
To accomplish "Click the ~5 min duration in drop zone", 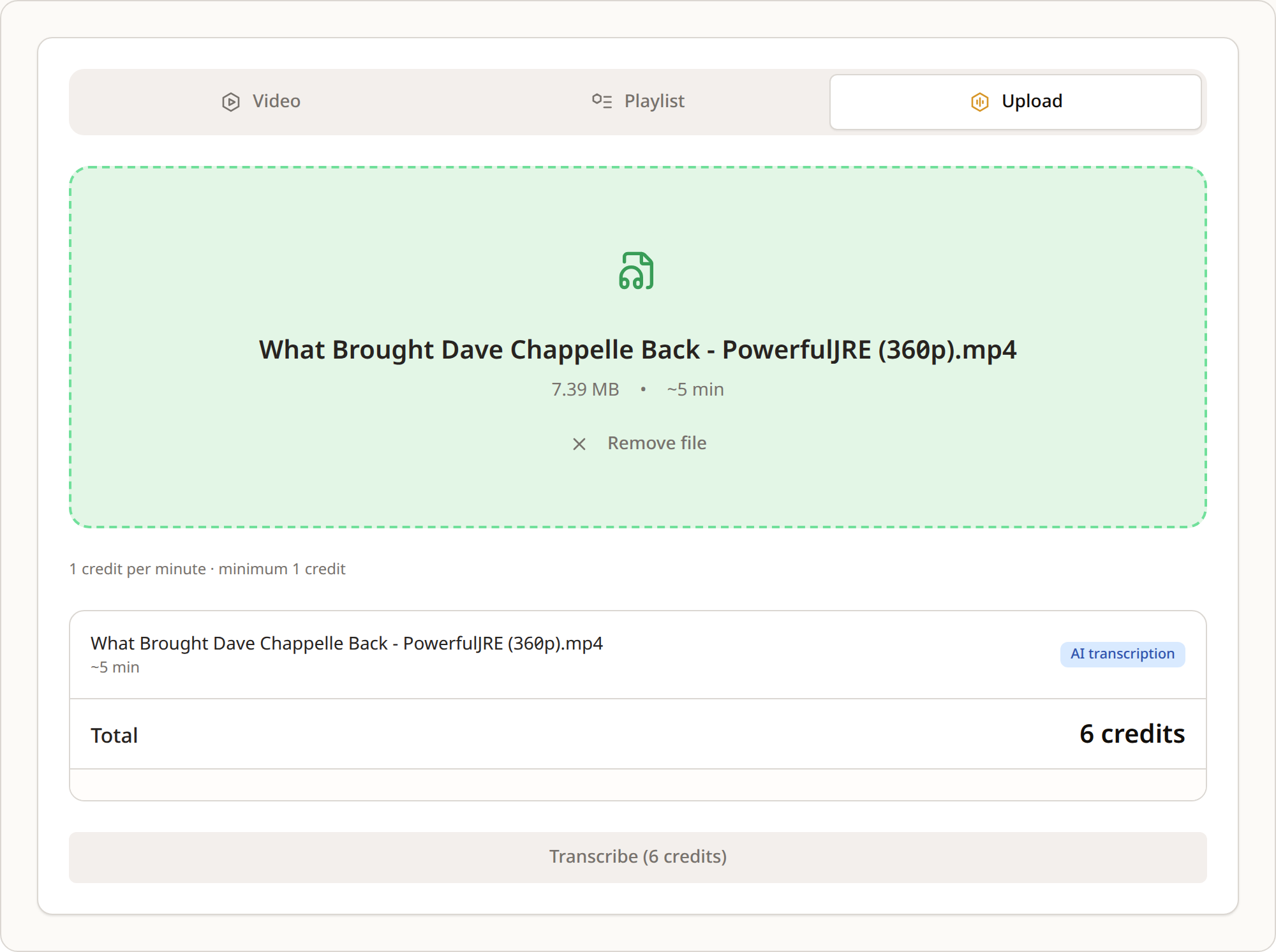I will [x=695, y=389].
